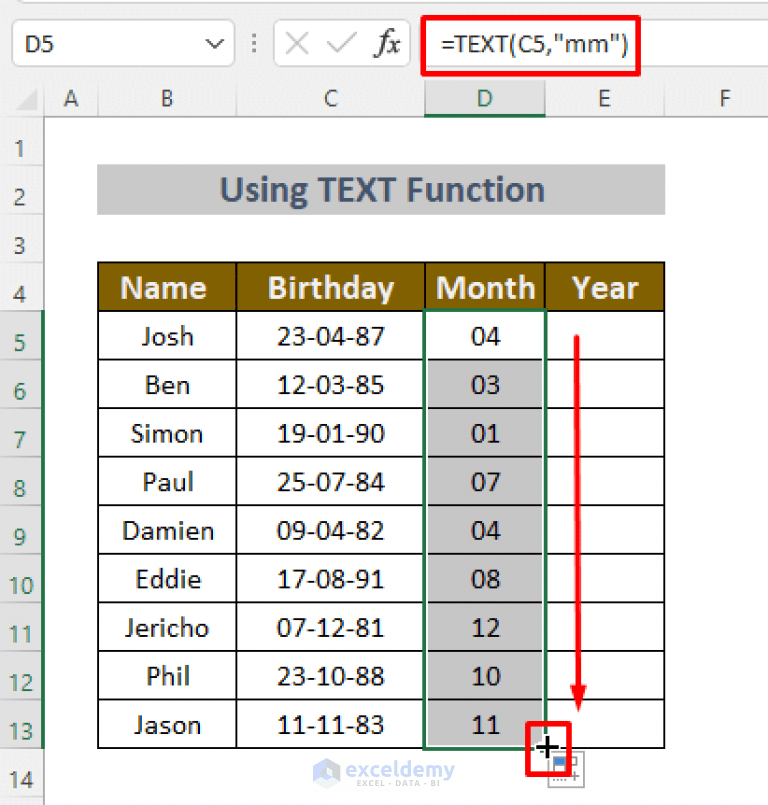Select month cell '01' for Simon
The height and width of the screenshot is (805, 768).
(x=485, y=433)
